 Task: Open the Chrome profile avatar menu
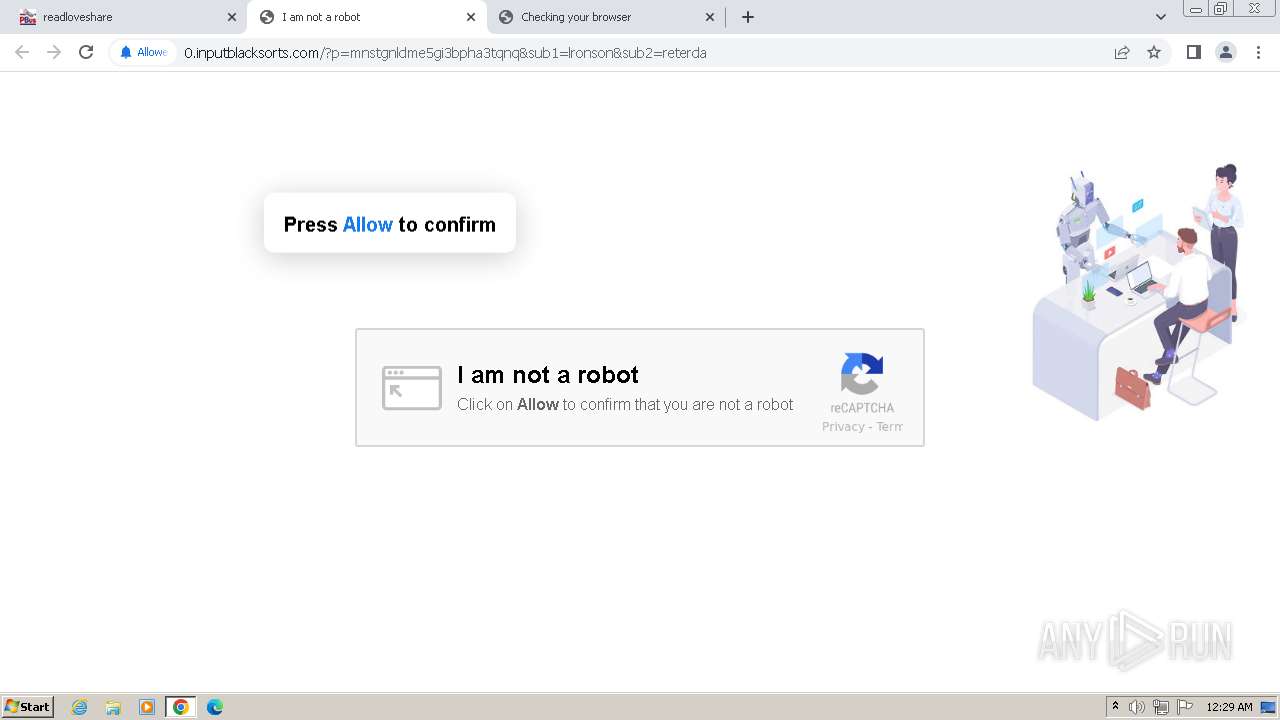pos(1225,52)
